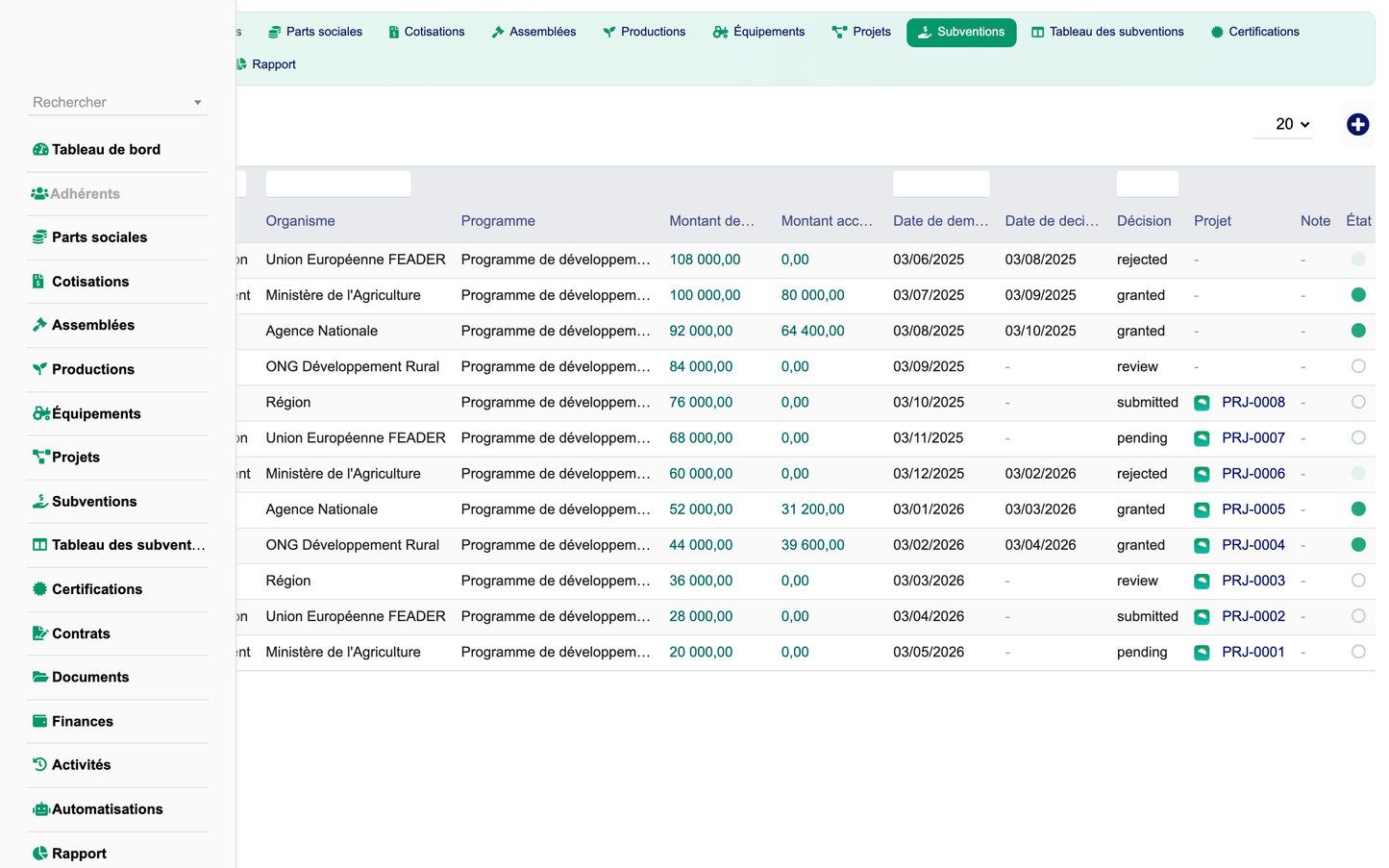Click Rapport pie chart icon in sidebar
1389x868 pixels.
(x=39, y=854)
